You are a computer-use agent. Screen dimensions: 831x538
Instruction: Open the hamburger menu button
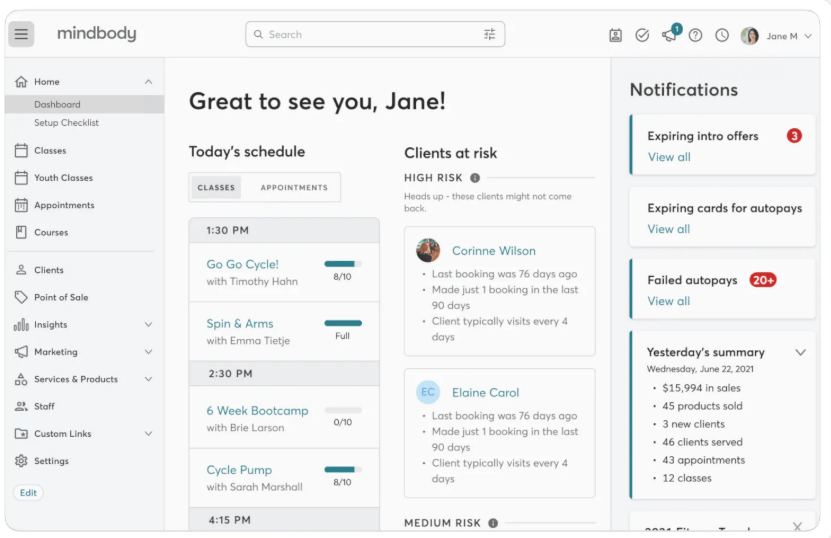[22, 34]
